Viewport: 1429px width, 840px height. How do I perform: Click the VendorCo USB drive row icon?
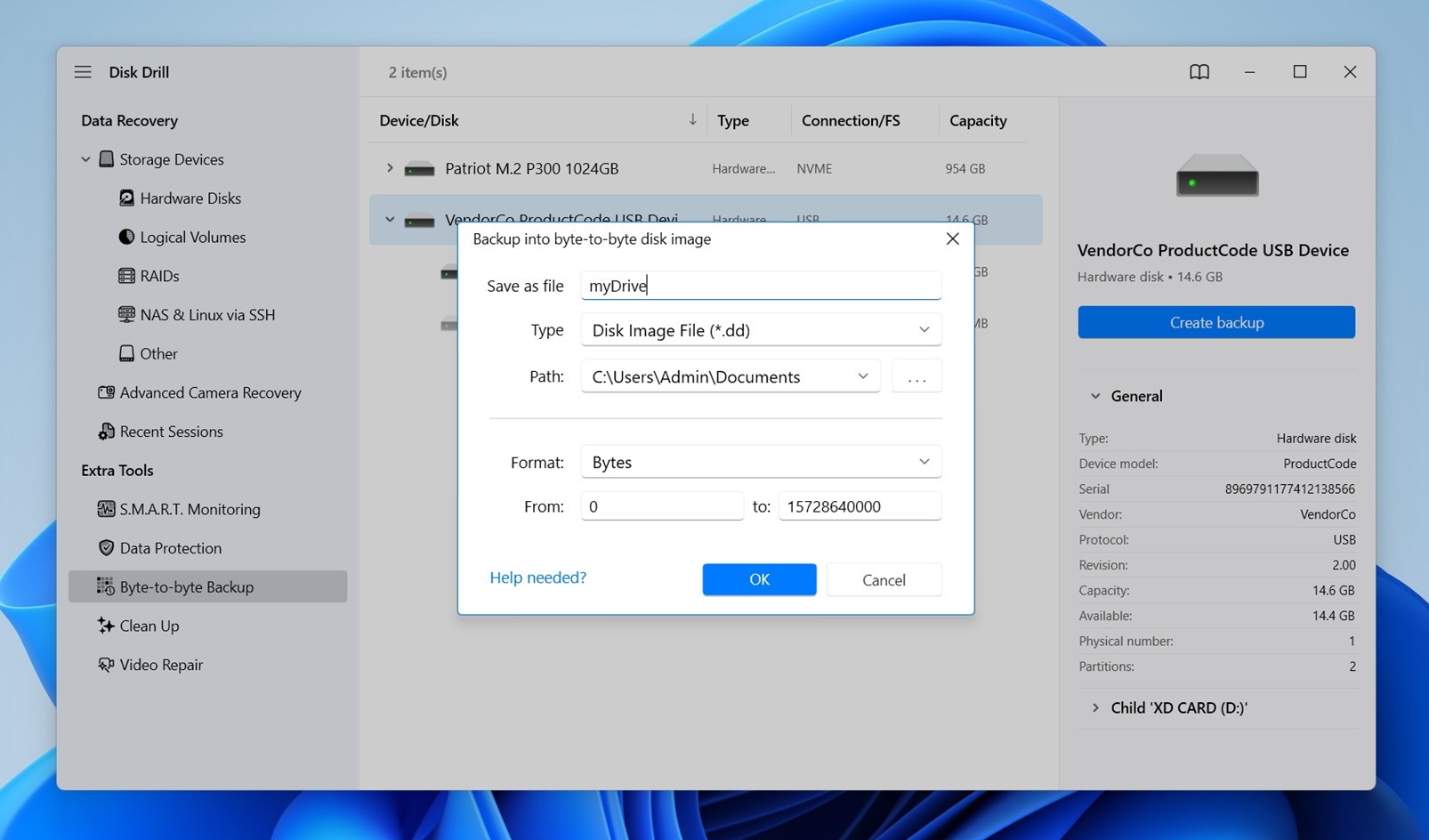click(x=419, y=220)
